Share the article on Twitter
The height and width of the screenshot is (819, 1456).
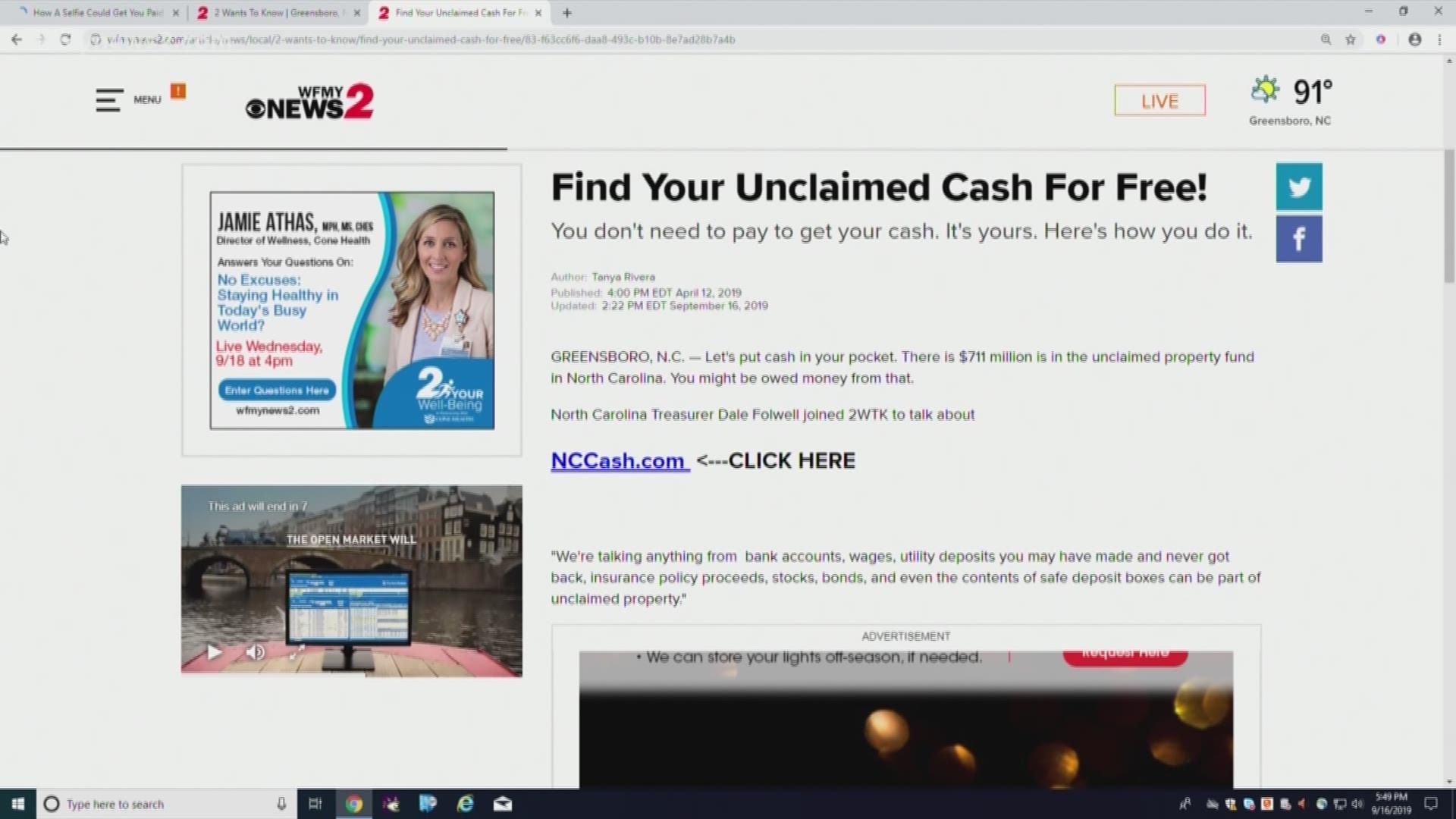pyautogui.click(x=1299, y=187)
